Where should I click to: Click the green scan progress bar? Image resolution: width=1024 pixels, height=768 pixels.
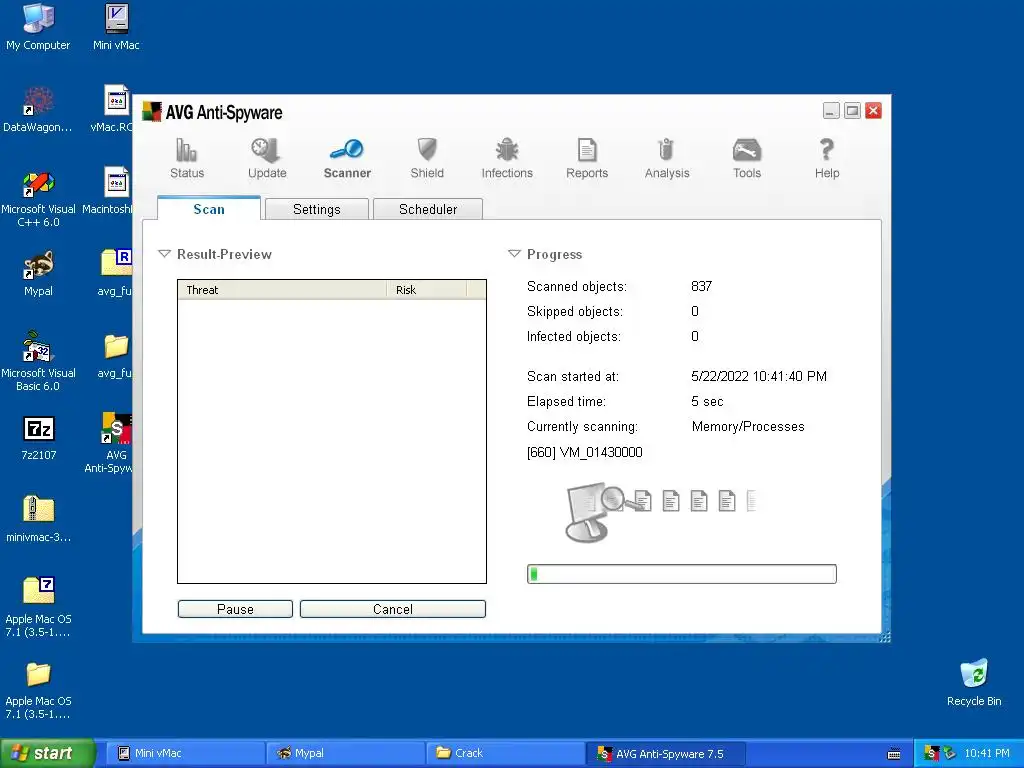(x=682, y=574)
